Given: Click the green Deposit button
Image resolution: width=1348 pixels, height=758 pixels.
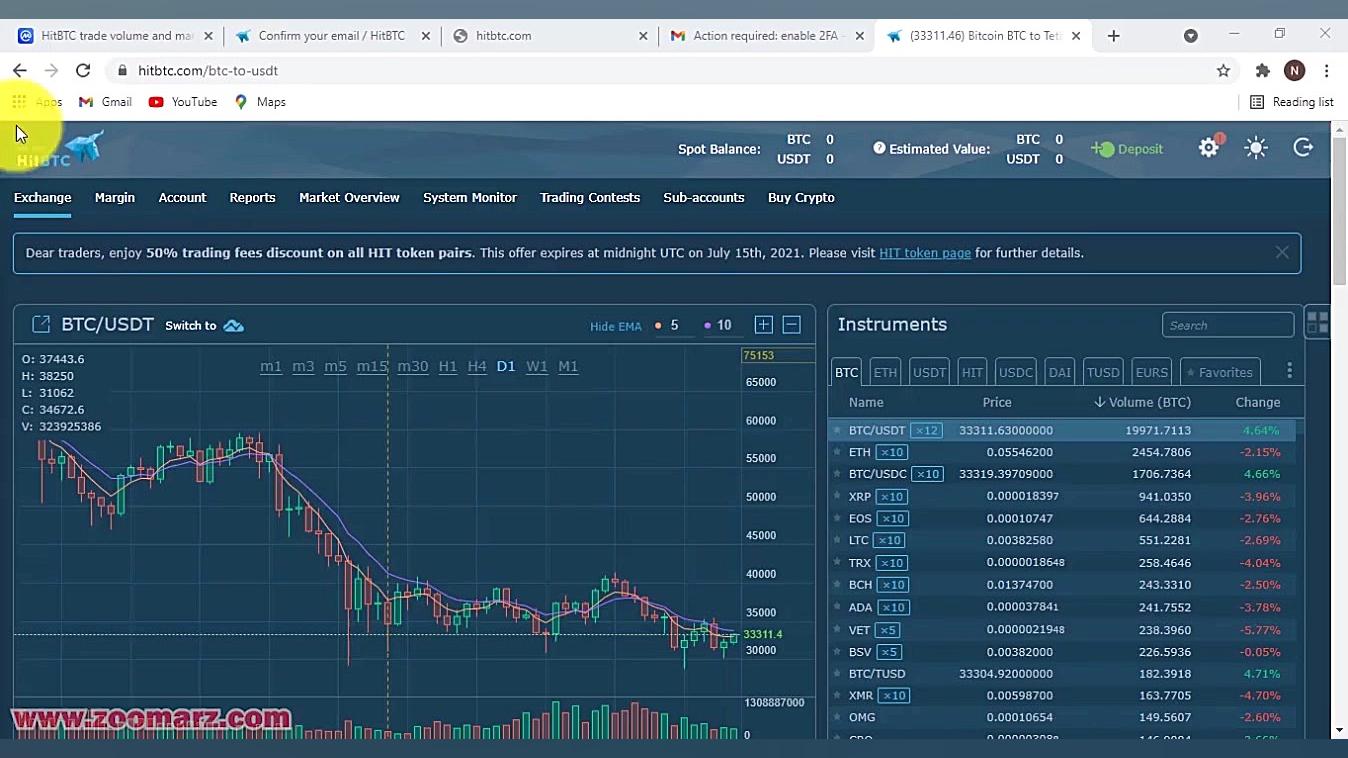Looking at the screenshot, I should [1127, 149].
